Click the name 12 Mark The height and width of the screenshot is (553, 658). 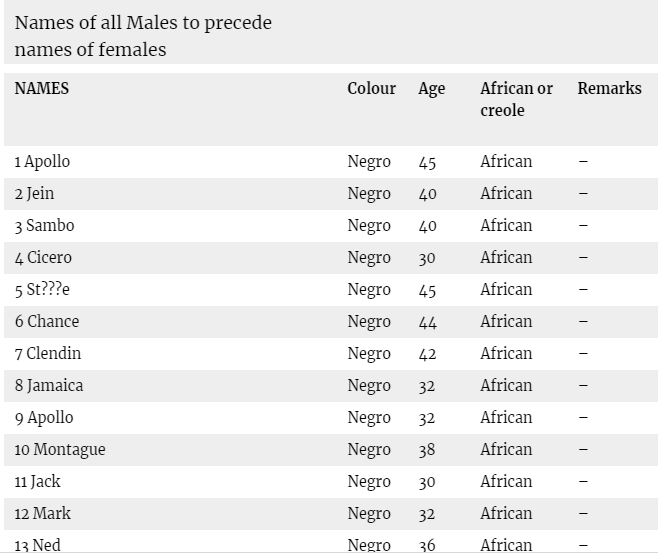click(43, 514)
